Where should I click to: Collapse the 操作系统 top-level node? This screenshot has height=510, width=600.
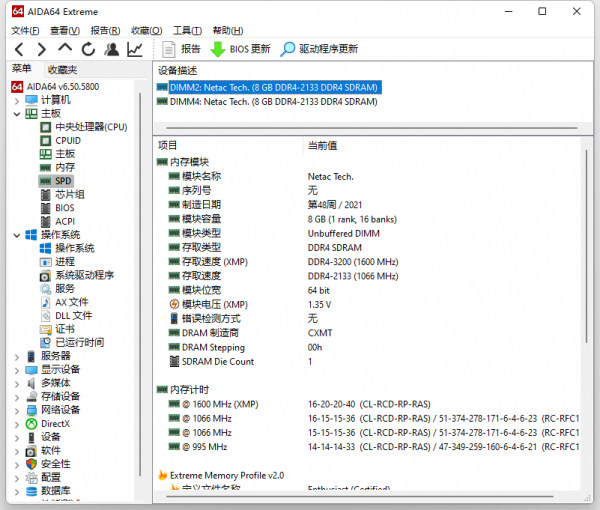click(x=17, y=235)
